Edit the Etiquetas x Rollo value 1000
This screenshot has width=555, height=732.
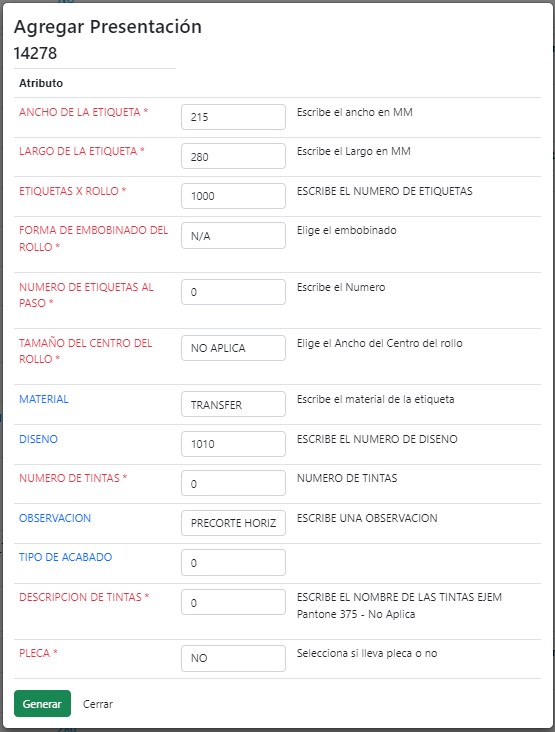233,196
